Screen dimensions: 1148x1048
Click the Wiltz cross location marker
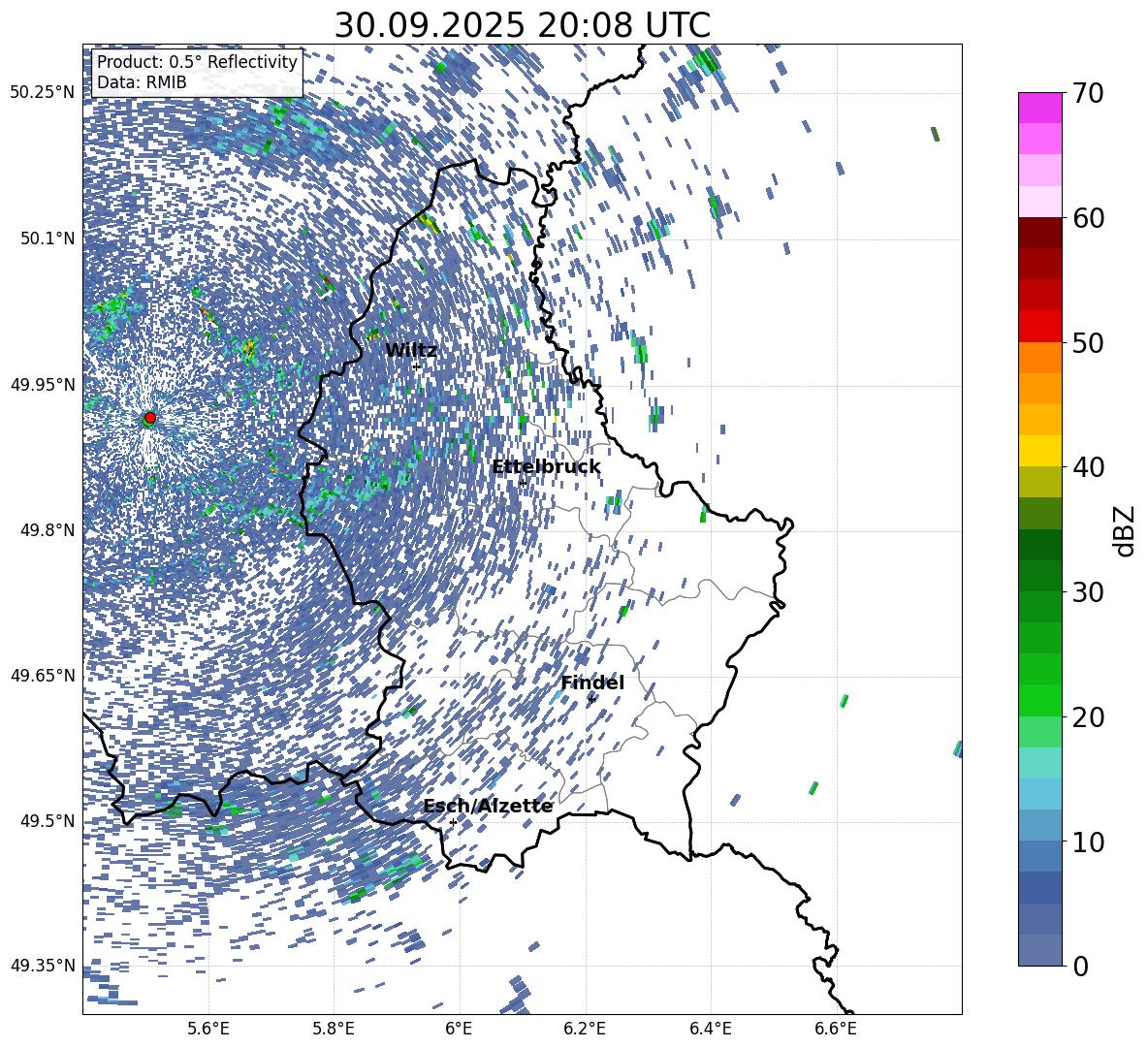click(x=417, y=366)
